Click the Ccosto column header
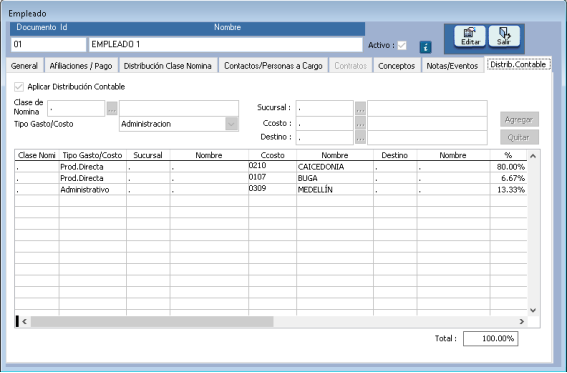This screenshot has width=567, height=373. click(273, 155)
